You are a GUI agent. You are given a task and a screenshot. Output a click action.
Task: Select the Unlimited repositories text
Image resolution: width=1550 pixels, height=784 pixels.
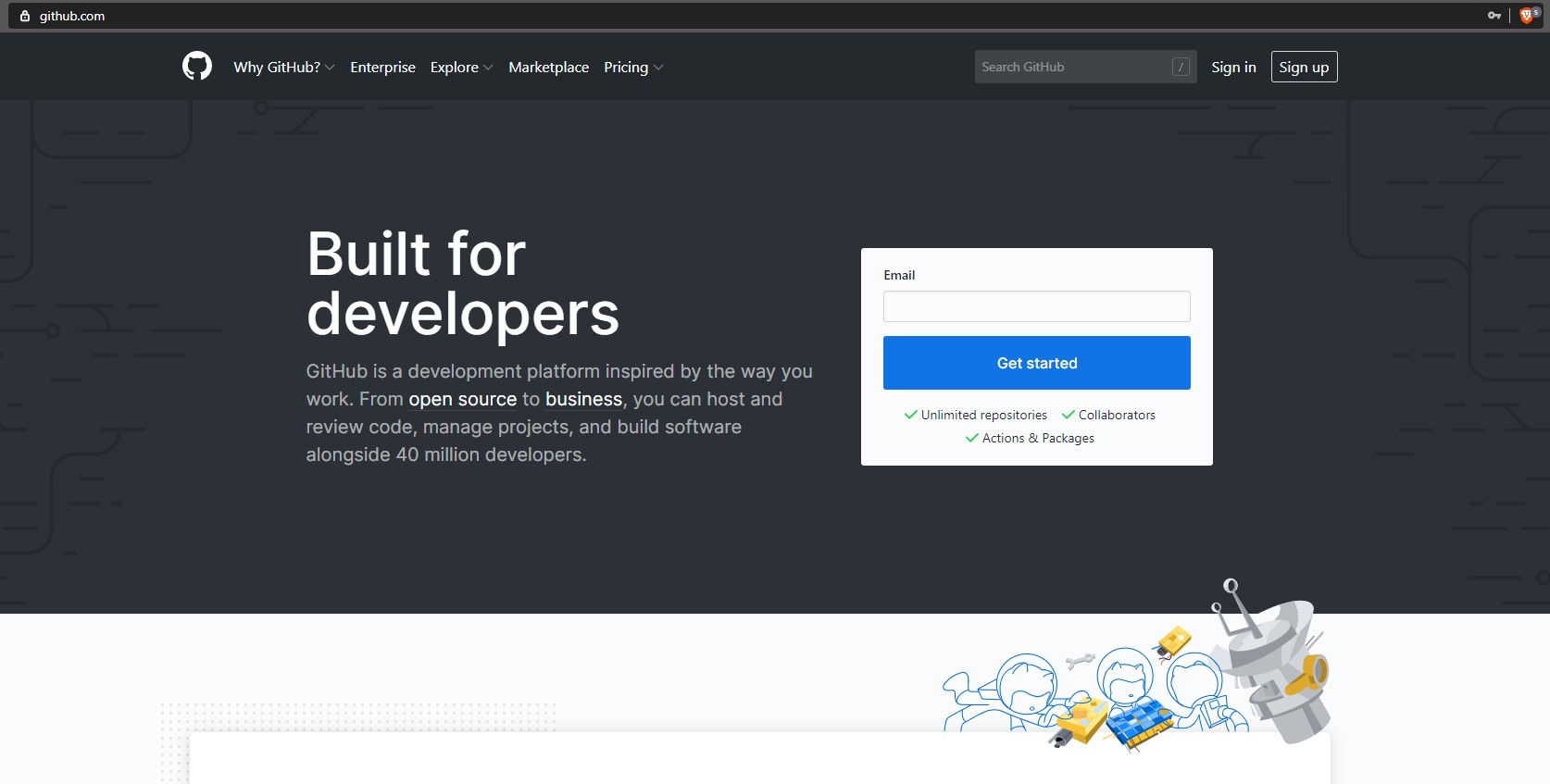(x=983, y=415)
